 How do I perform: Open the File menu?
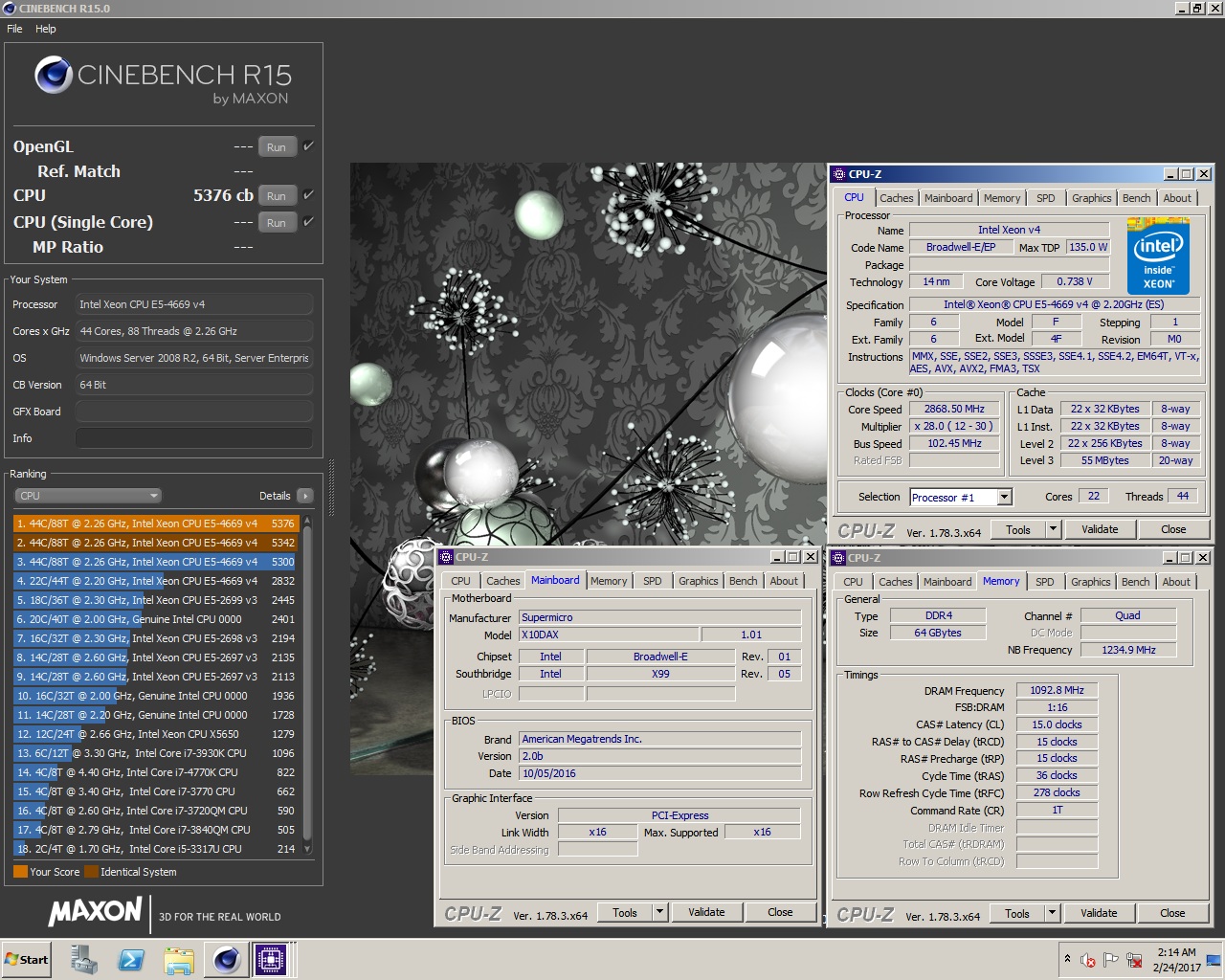coord(14,29)
